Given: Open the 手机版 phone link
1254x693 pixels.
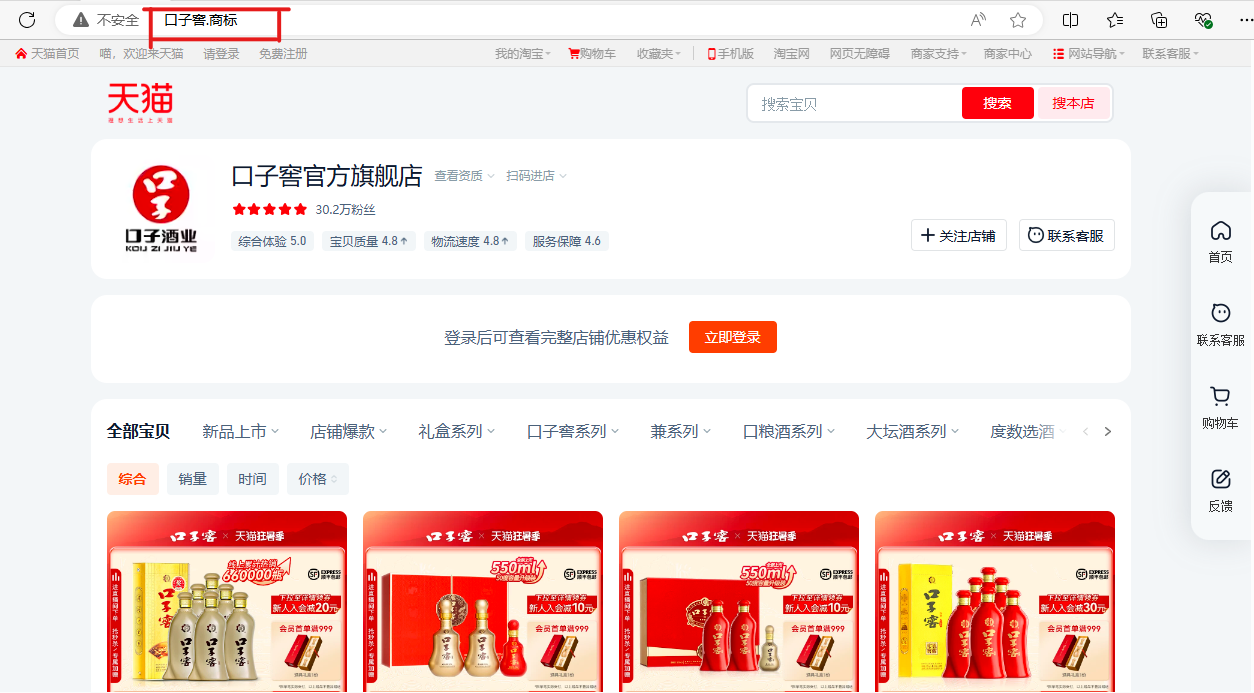Looking at the screenshot, I should [731, 54].
